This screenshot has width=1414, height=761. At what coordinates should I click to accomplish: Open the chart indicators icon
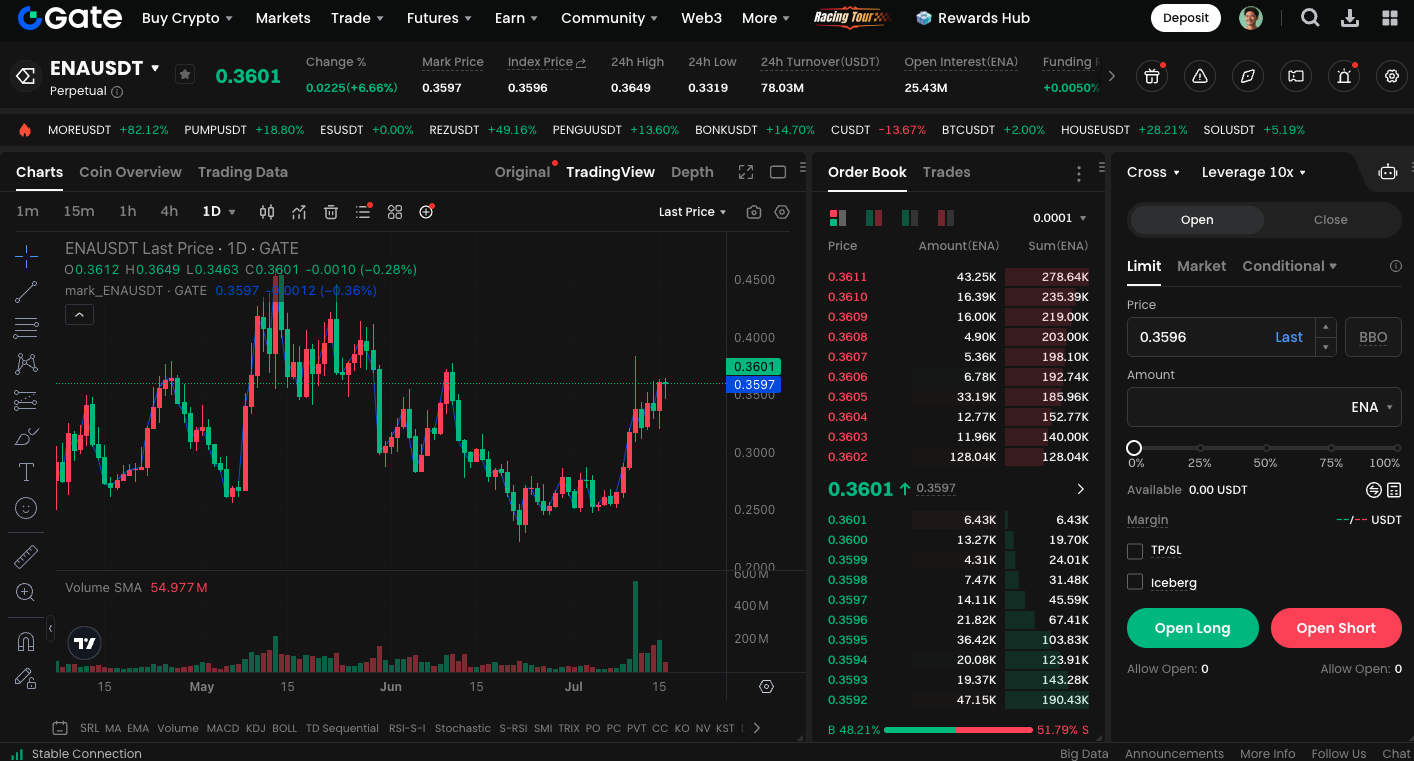[x=299, y=212]
